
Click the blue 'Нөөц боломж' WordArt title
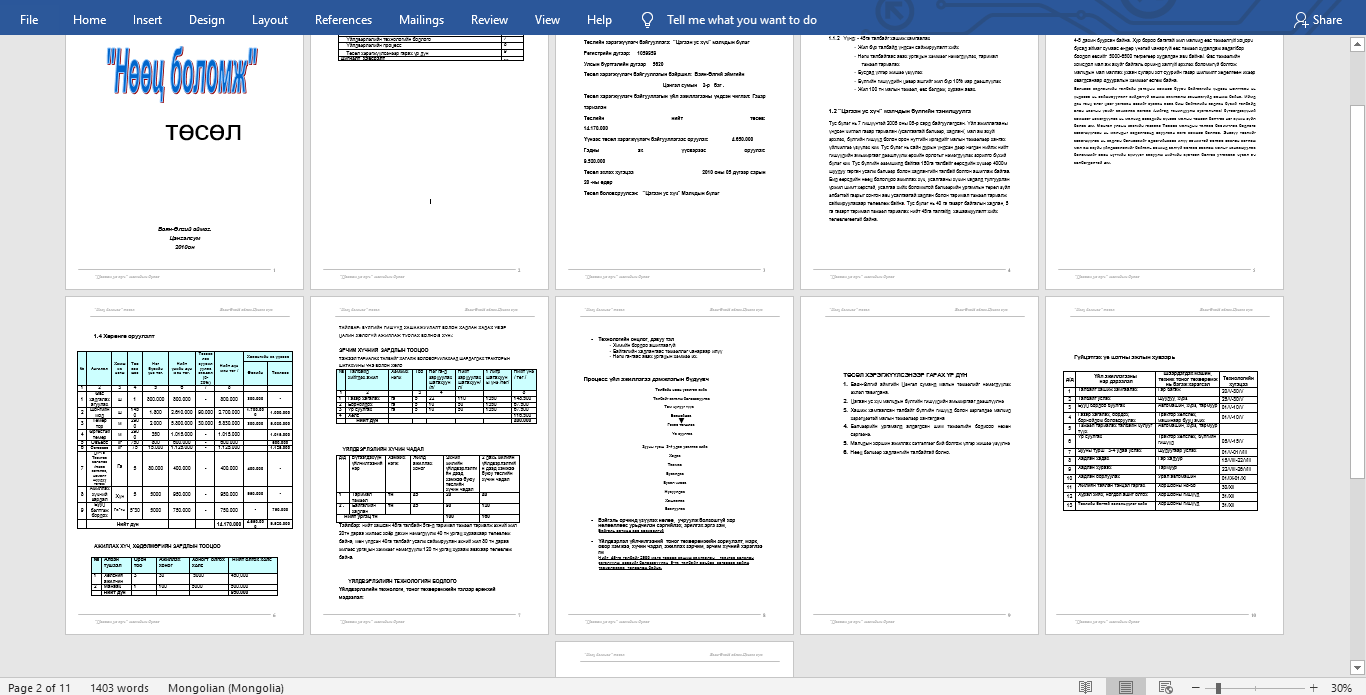point(182,73)
